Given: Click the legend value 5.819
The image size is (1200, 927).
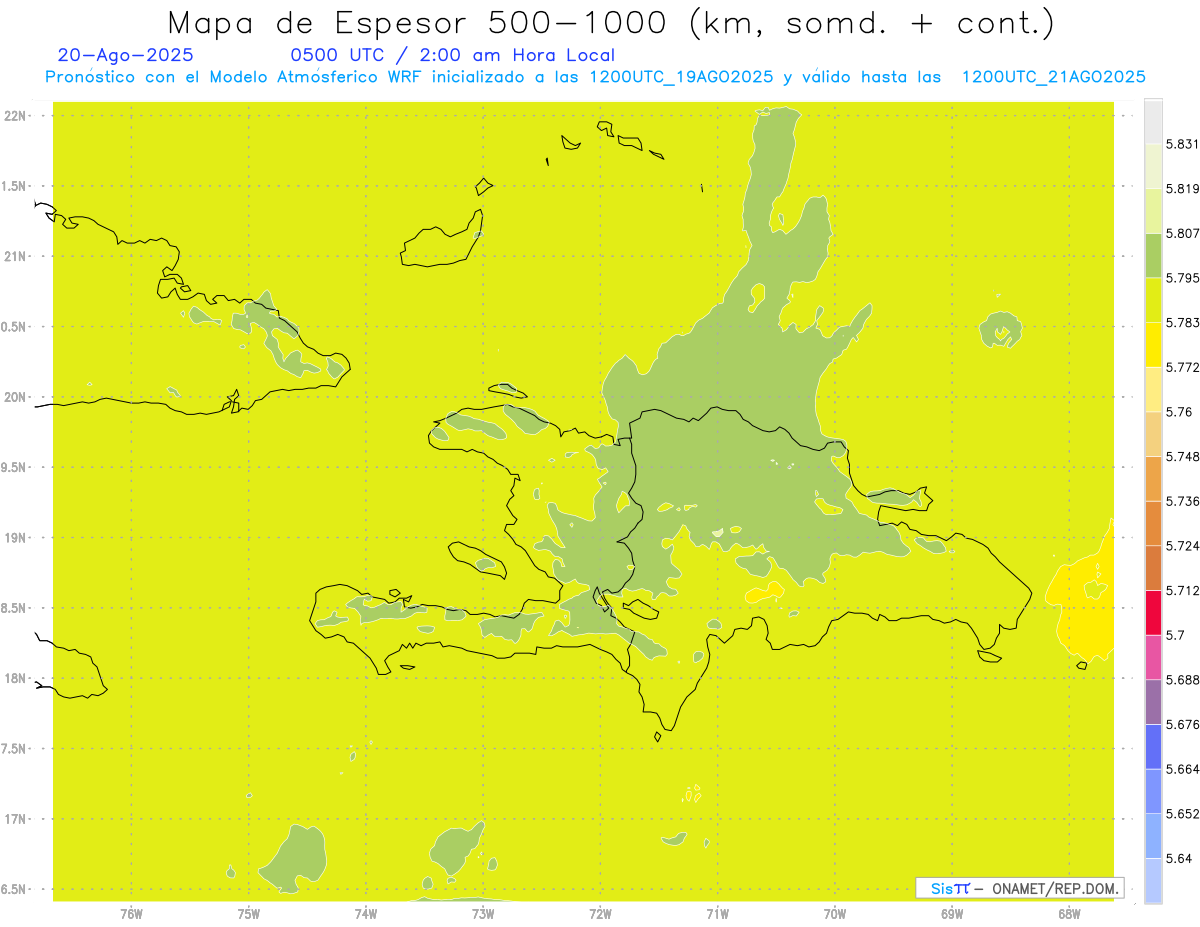Looking at the screenshot, I should 1183,188.
